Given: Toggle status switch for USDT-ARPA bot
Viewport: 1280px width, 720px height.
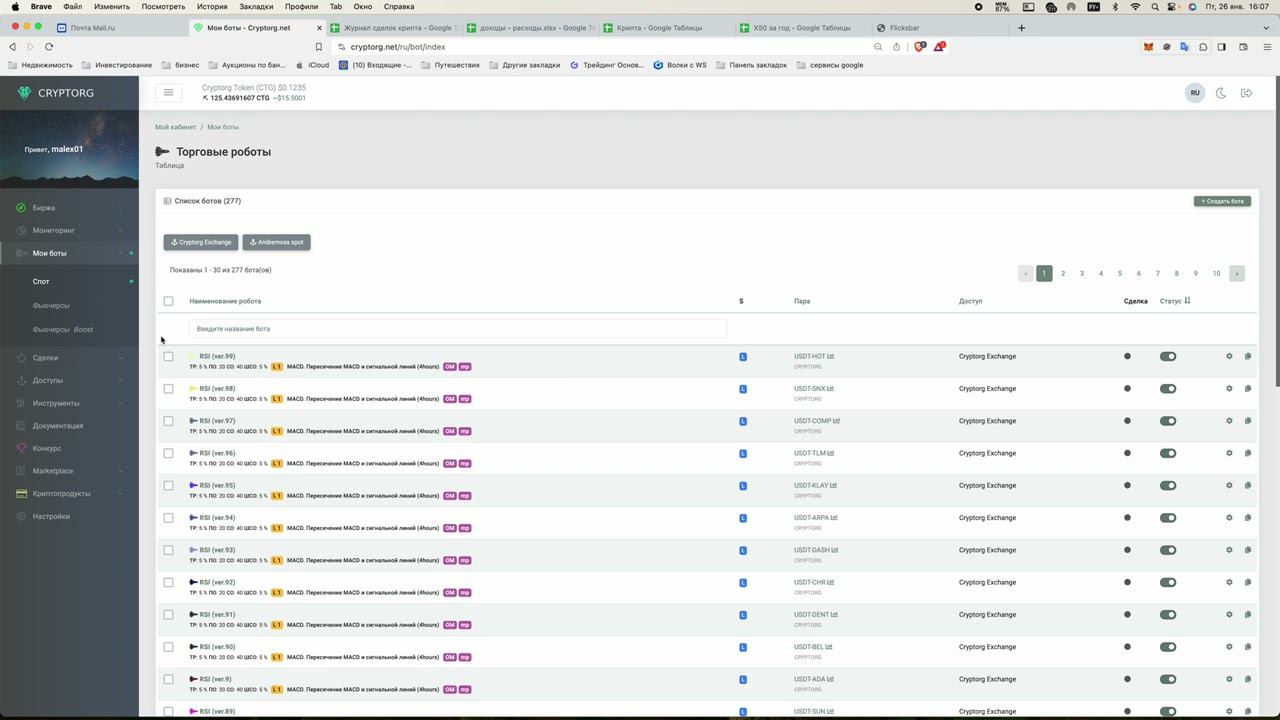Looking at the screenshot, I should tap(1167, 518).
